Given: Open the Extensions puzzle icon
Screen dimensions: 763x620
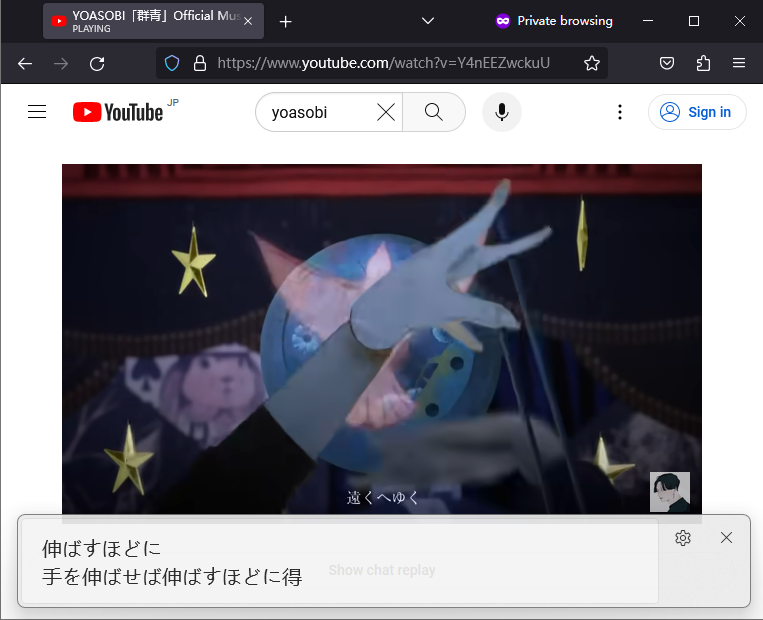Looking at the screenshot, I should (x=703, y=63).
